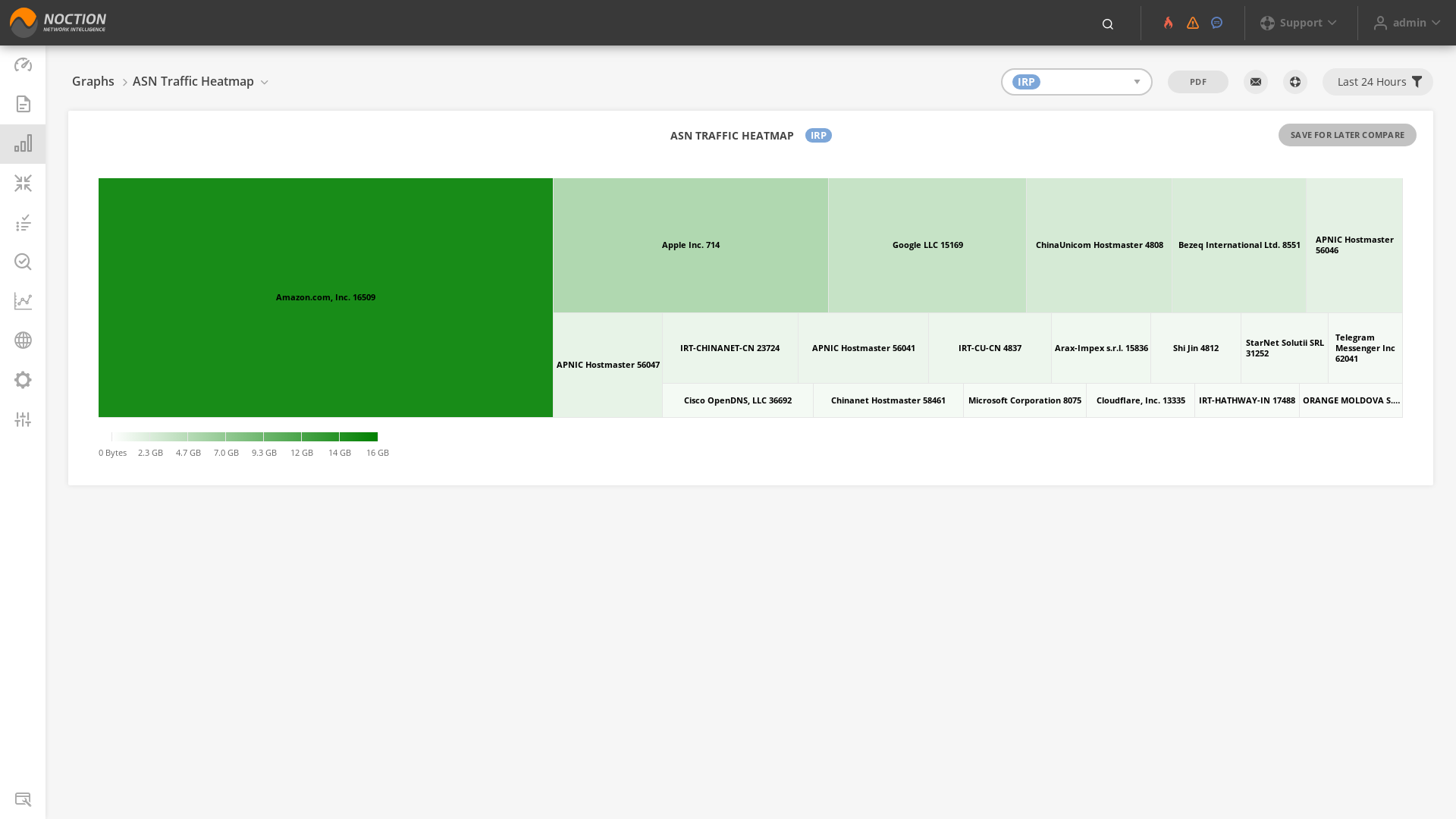Open the magnifier check sidebar icon

click(x=23, y=262)
